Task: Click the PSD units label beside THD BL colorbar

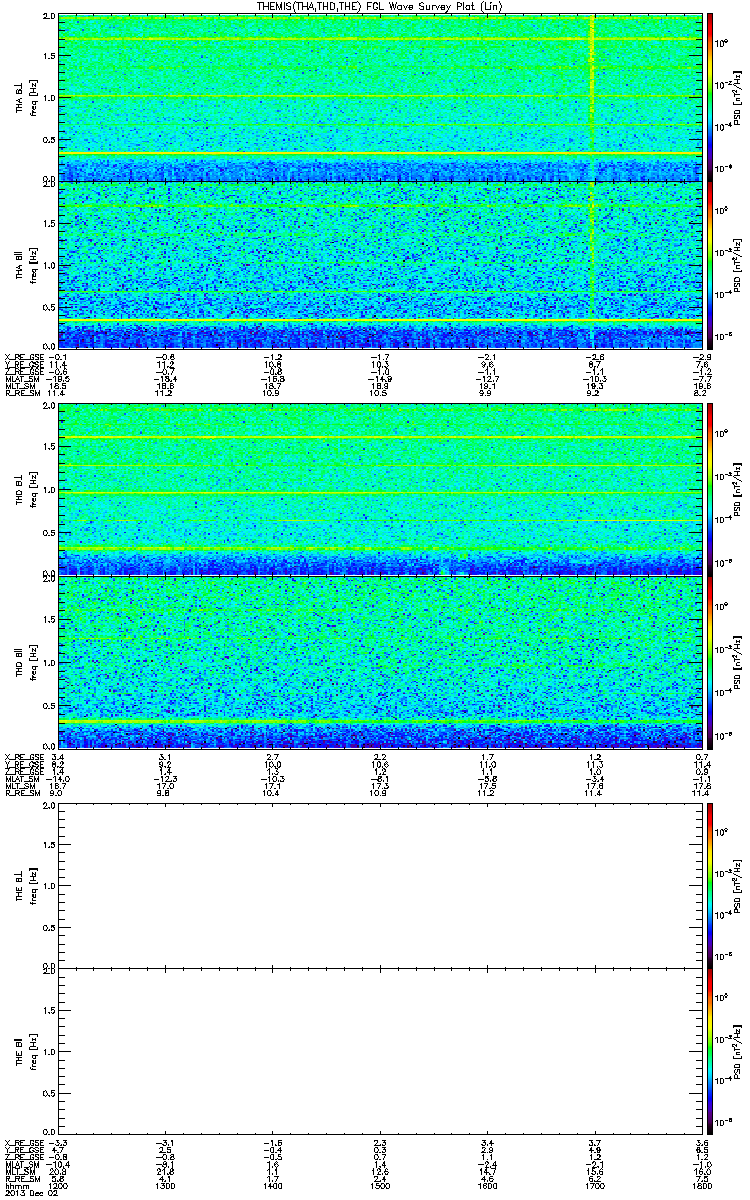Action: click(x=738, y=490)
